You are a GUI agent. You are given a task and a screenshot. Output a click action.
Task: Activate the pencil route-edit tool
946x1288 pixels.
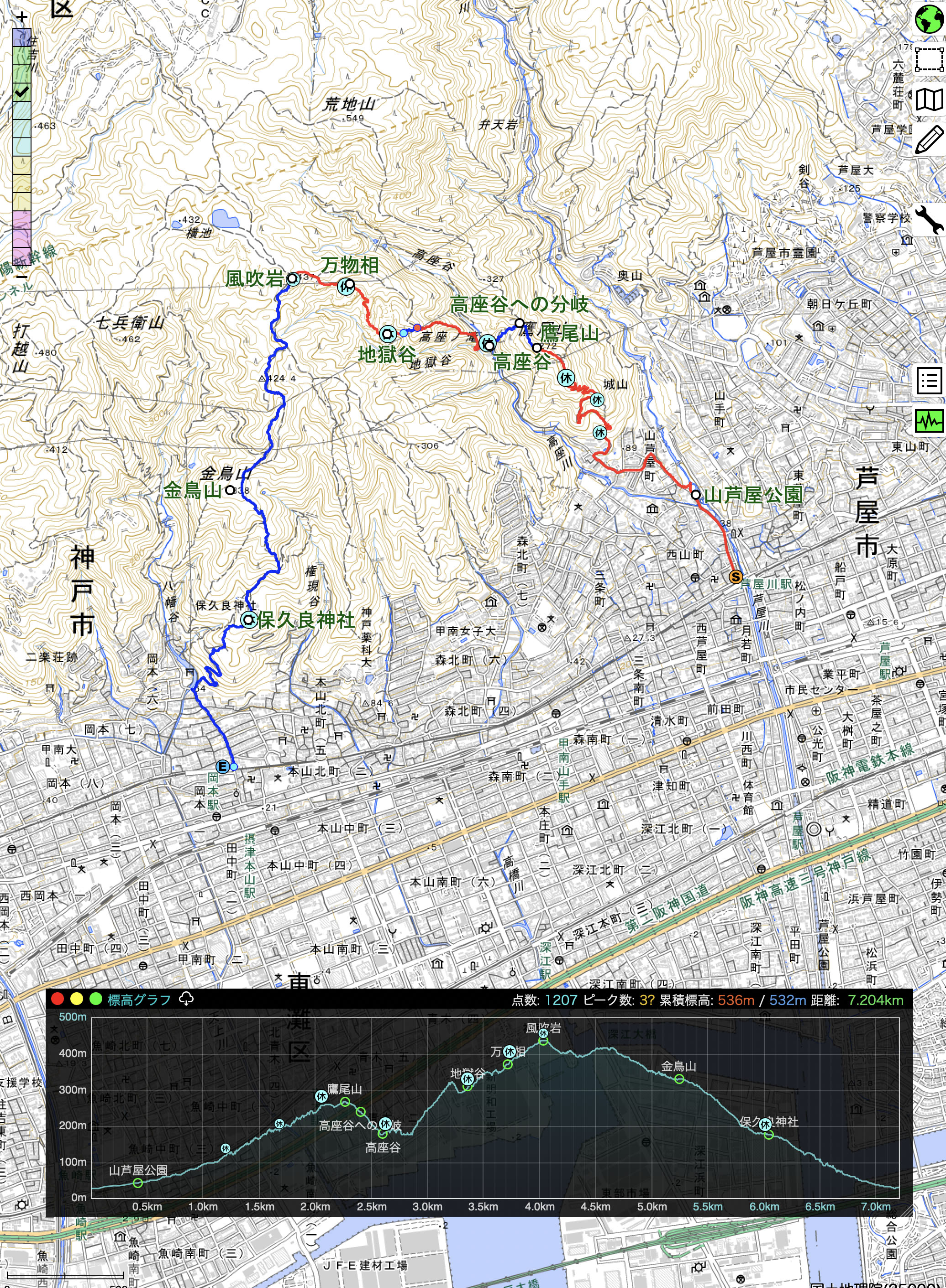pyautogui.click(x=929, y=139)
